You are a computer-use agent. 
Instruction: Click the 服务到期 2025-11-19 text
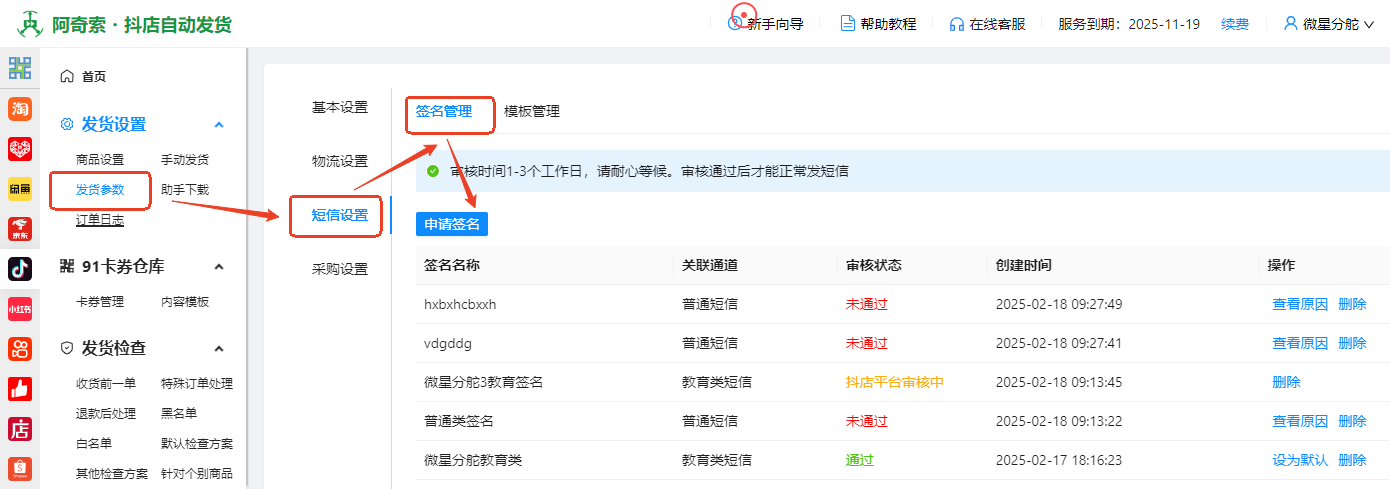(1129, 24)
